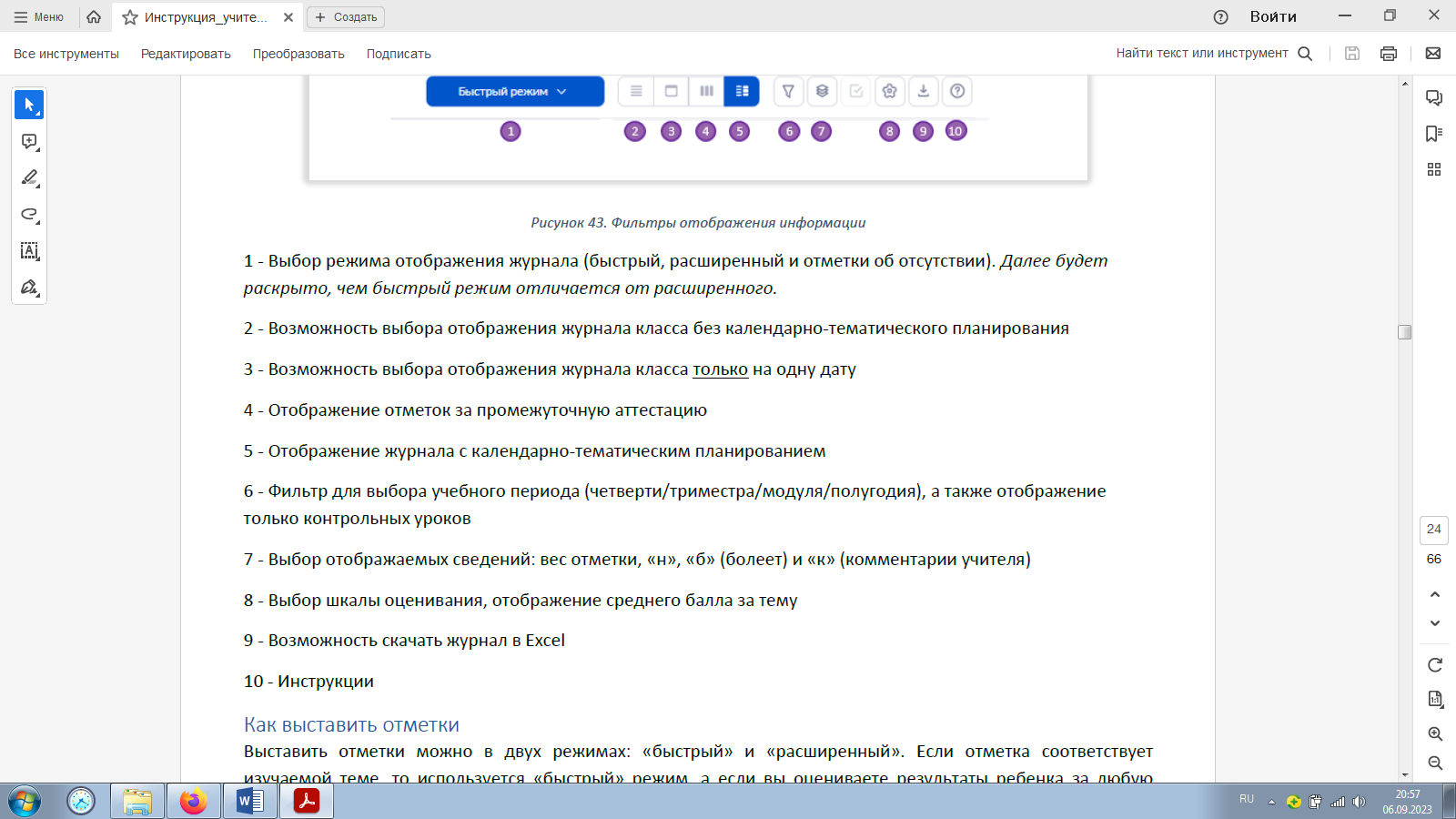Click the Быстрый режим dropdown in figure
Image resolution: width=1456 pixels, height=819 pixels.
(515, 91)
